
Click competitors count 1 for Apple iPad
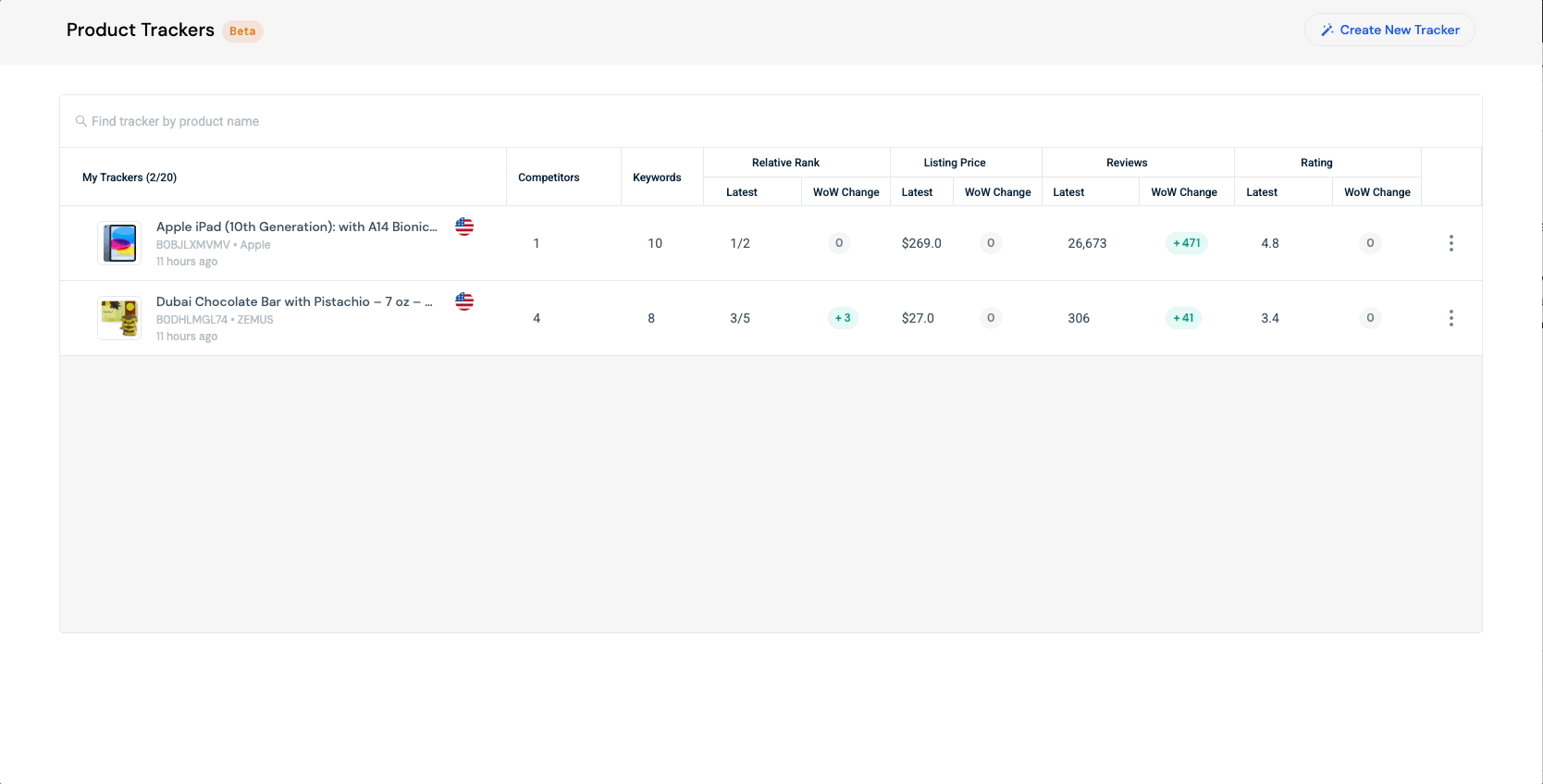click(x=537, y=243)
